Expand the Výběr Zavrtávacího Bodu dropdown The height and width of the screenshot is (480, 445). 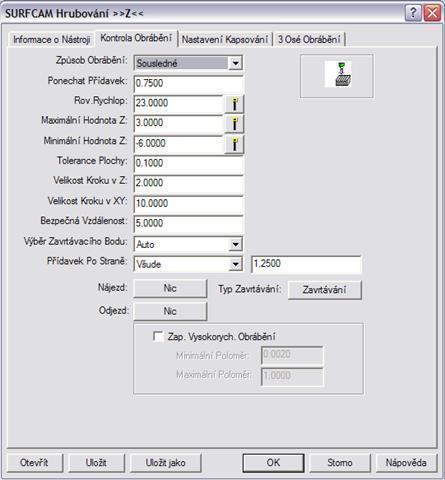click(235, 244)
